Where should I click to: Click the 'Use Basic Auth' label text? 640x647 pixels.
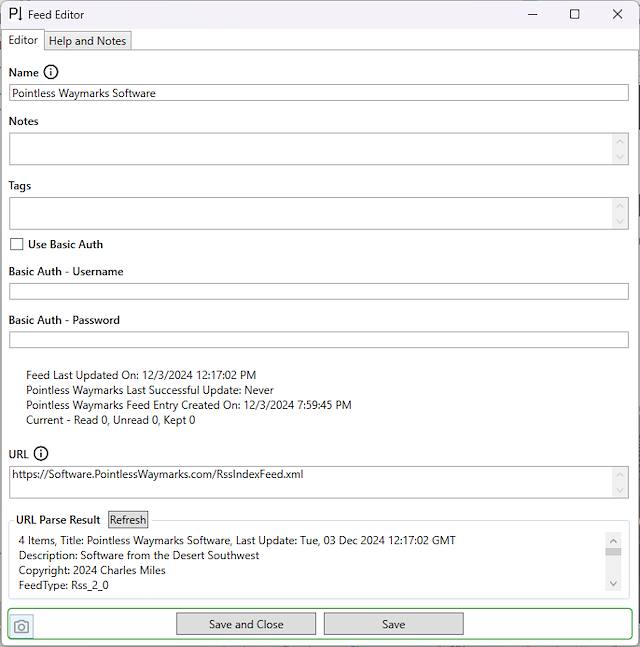[66, 244]
